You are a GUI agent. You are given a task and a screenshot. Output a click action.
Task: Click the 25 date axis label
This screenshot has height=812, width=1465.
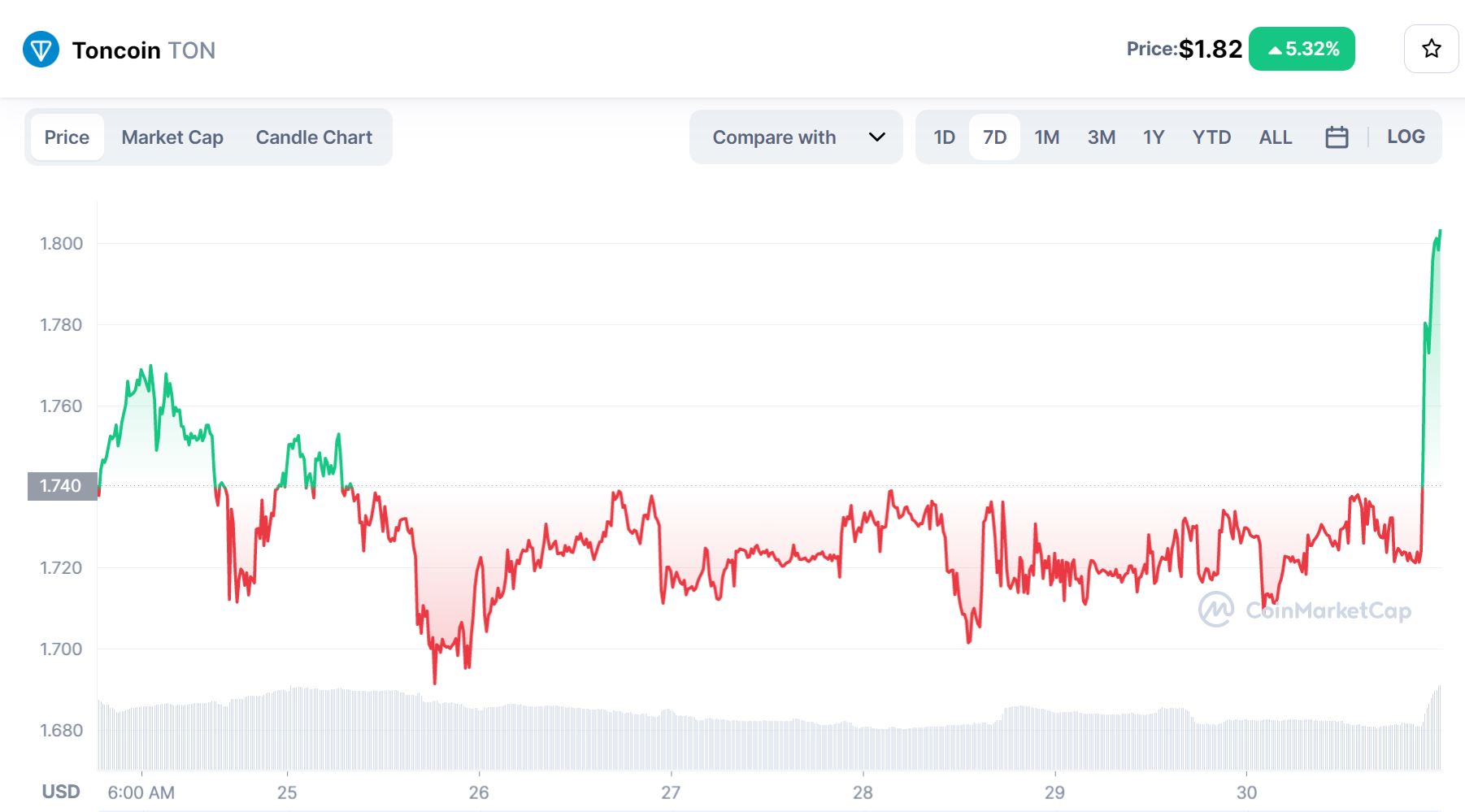click(x=287, y=792)
